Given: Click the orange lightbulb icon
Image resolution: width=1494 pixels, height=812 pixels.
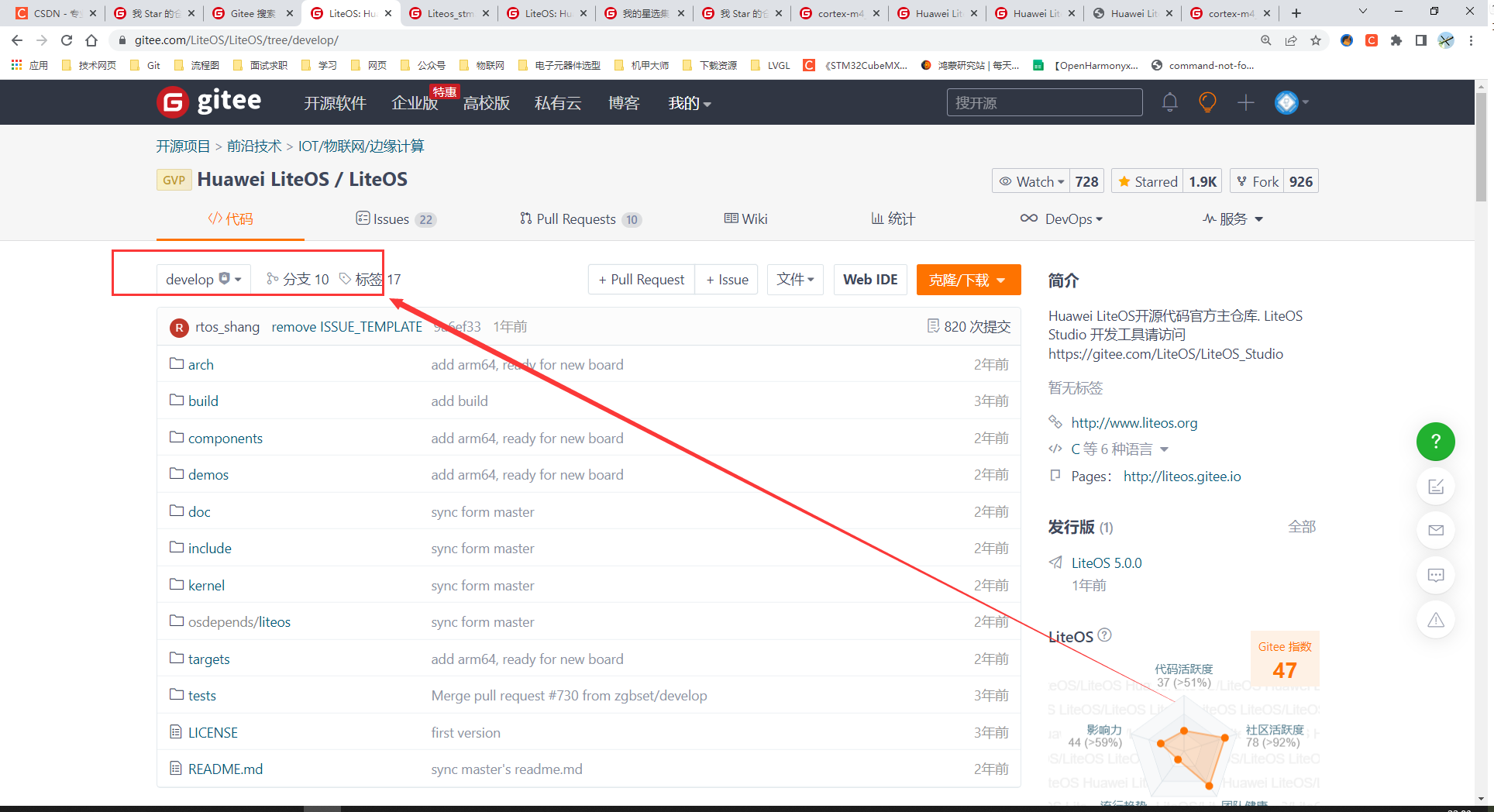Looking at the screenshot, I should (x=1207, y=102).
